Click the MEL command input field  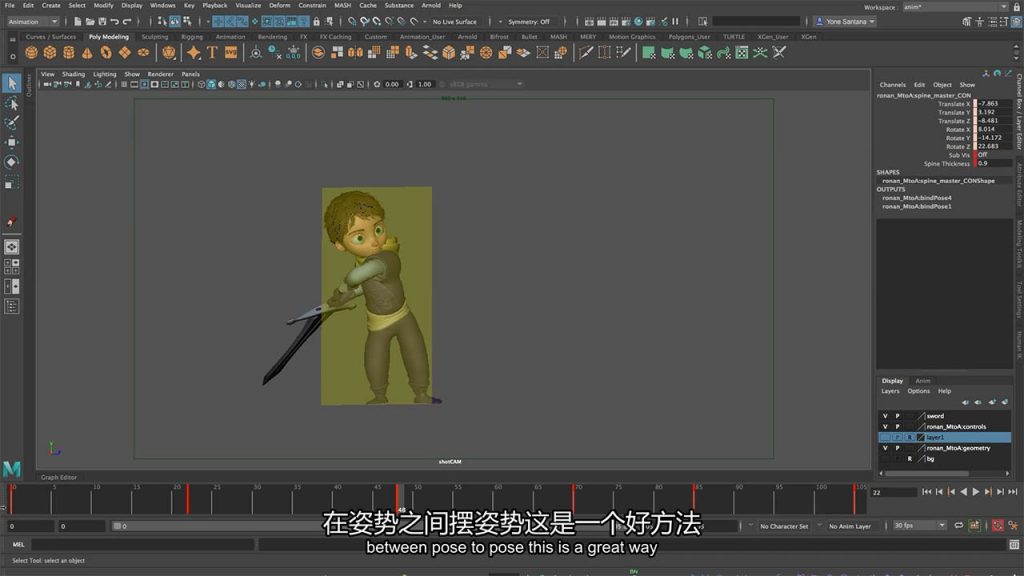click(142, 544)
